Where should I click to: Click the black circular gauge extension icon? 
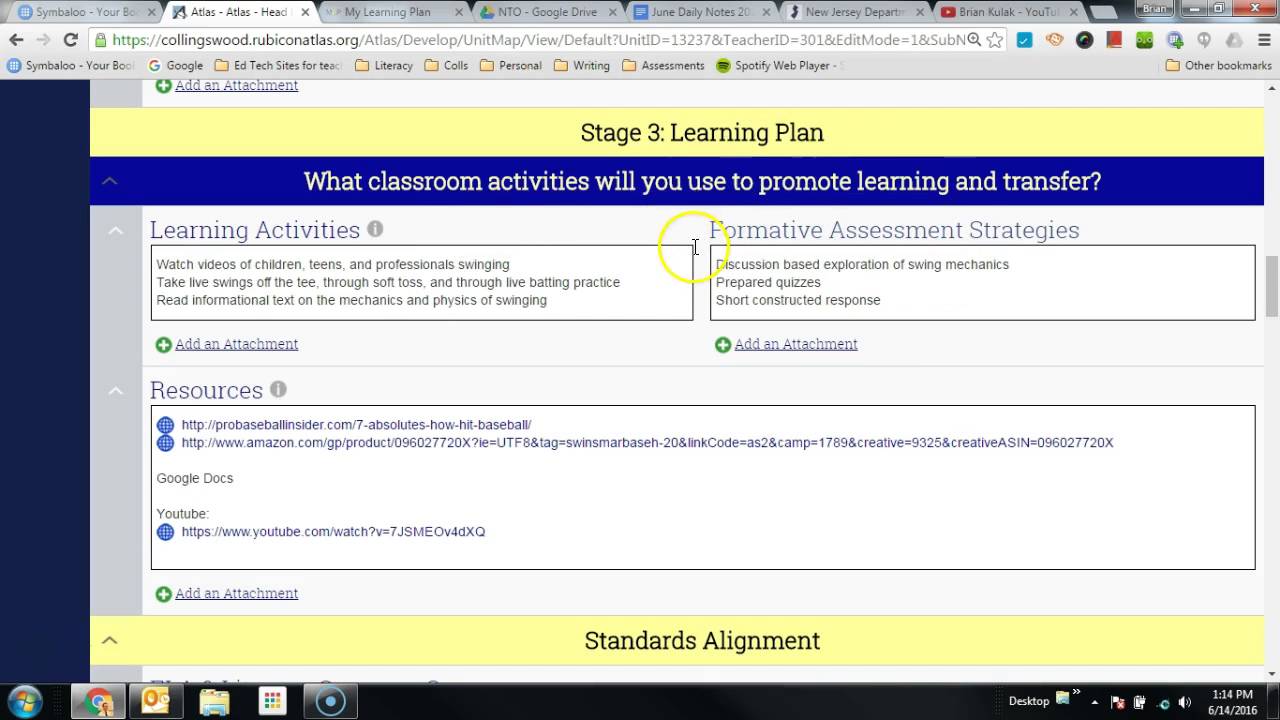tap(1084, 40)
